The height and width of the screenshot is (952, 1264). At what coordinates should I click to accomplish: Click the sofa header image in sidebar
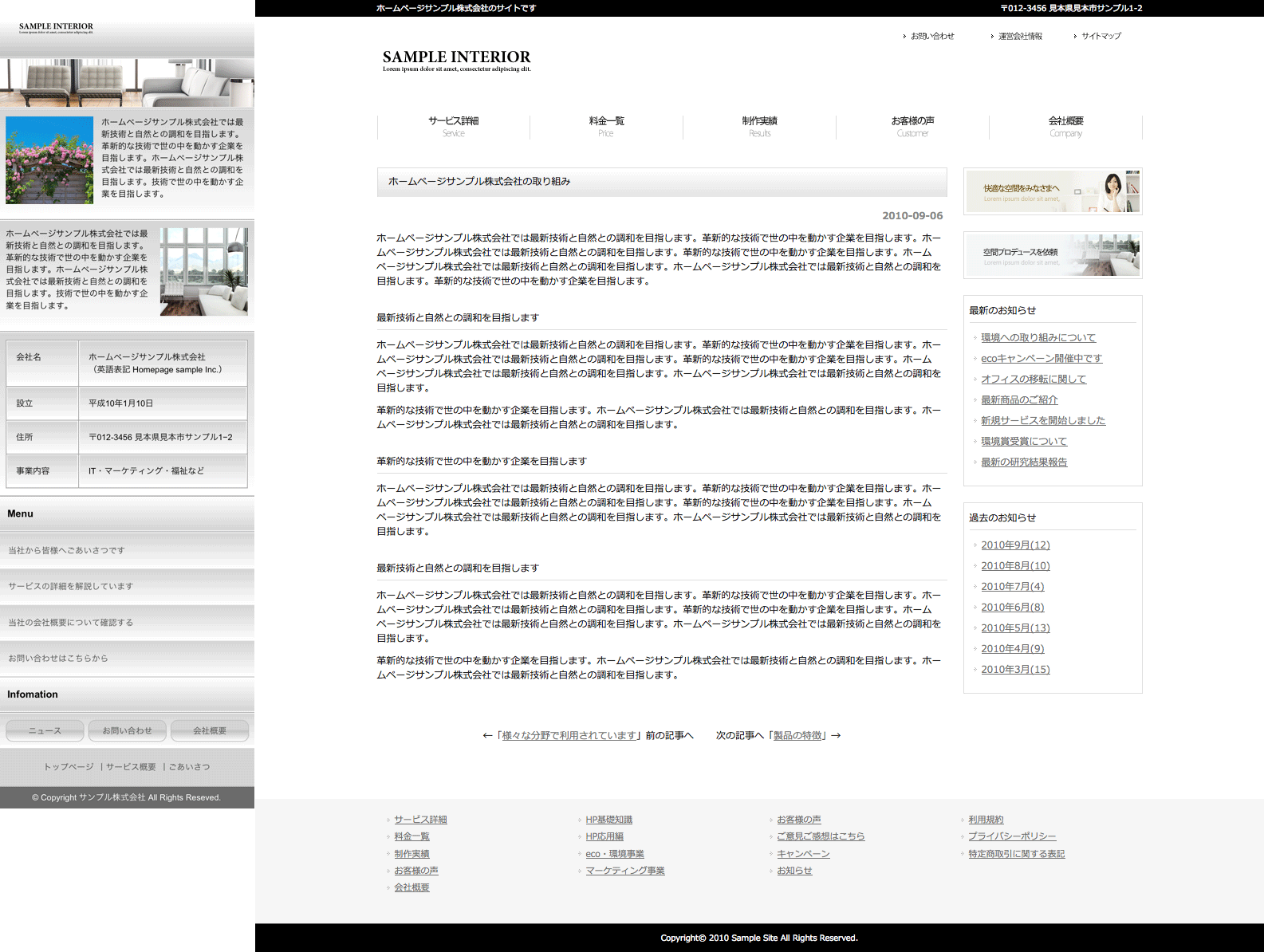127,83
